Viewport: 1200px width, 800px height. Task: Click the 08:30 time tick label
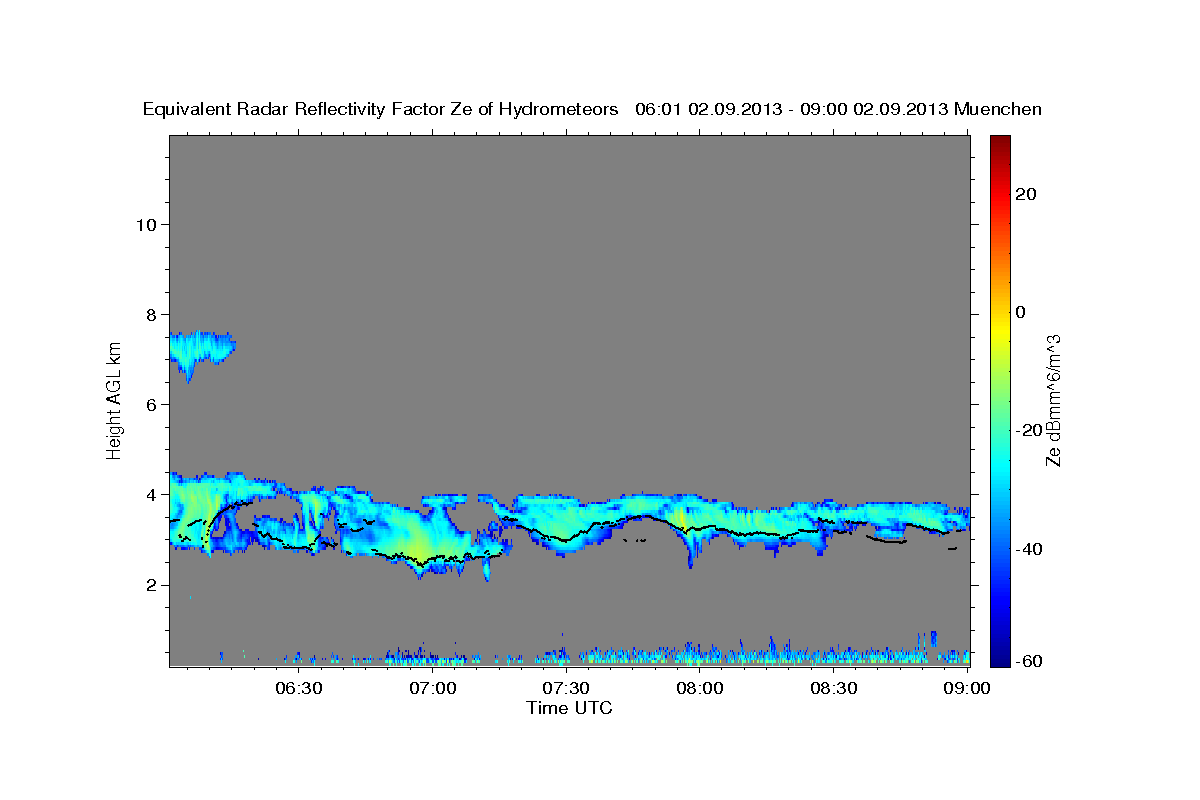[x=833, y=688]
